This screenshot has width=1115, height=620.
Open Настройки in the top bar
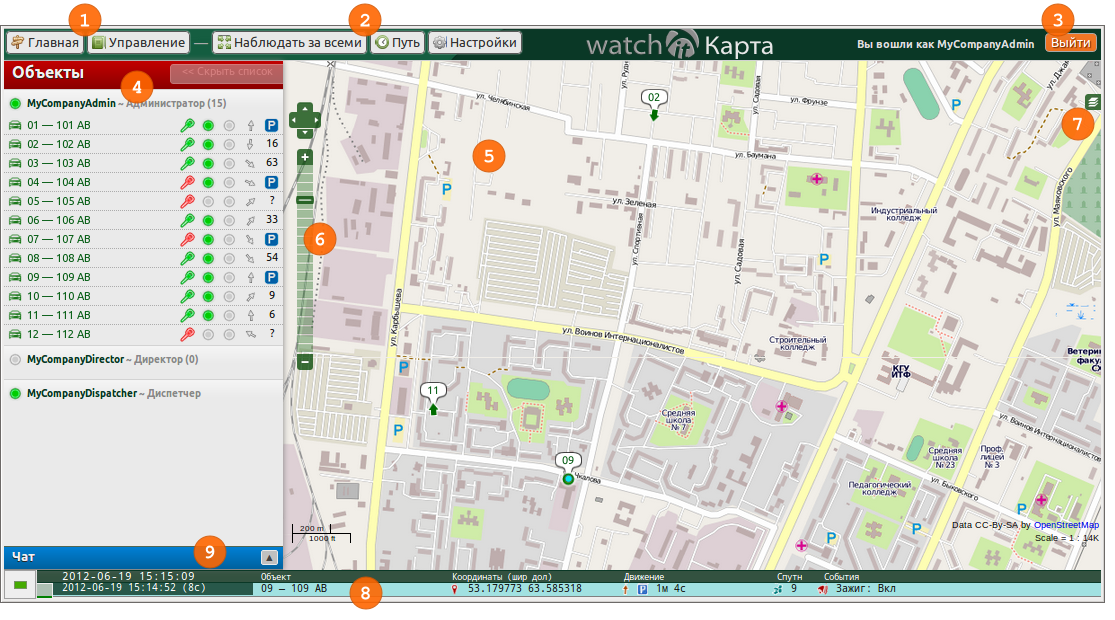click(x=475, y=43)
